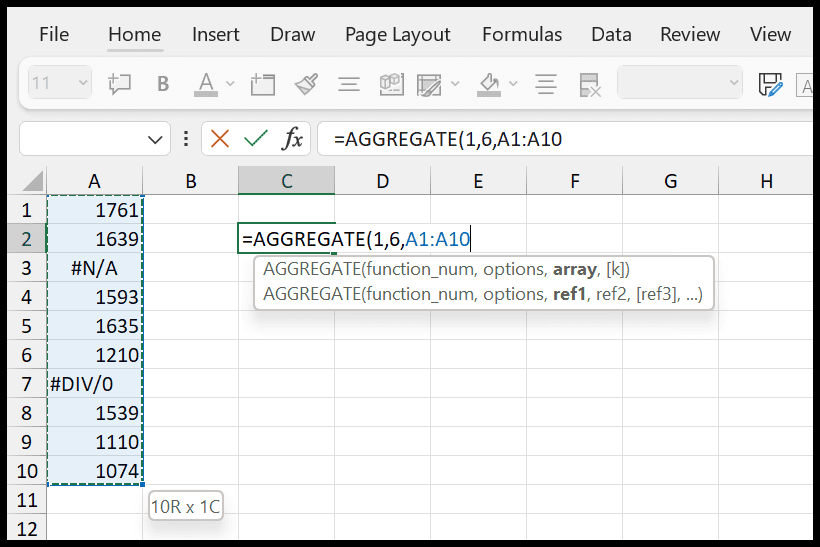The width and height of the screenshot is (820, 547).
Task: Click the Bold formatting icon
Action: coord(163,84)
